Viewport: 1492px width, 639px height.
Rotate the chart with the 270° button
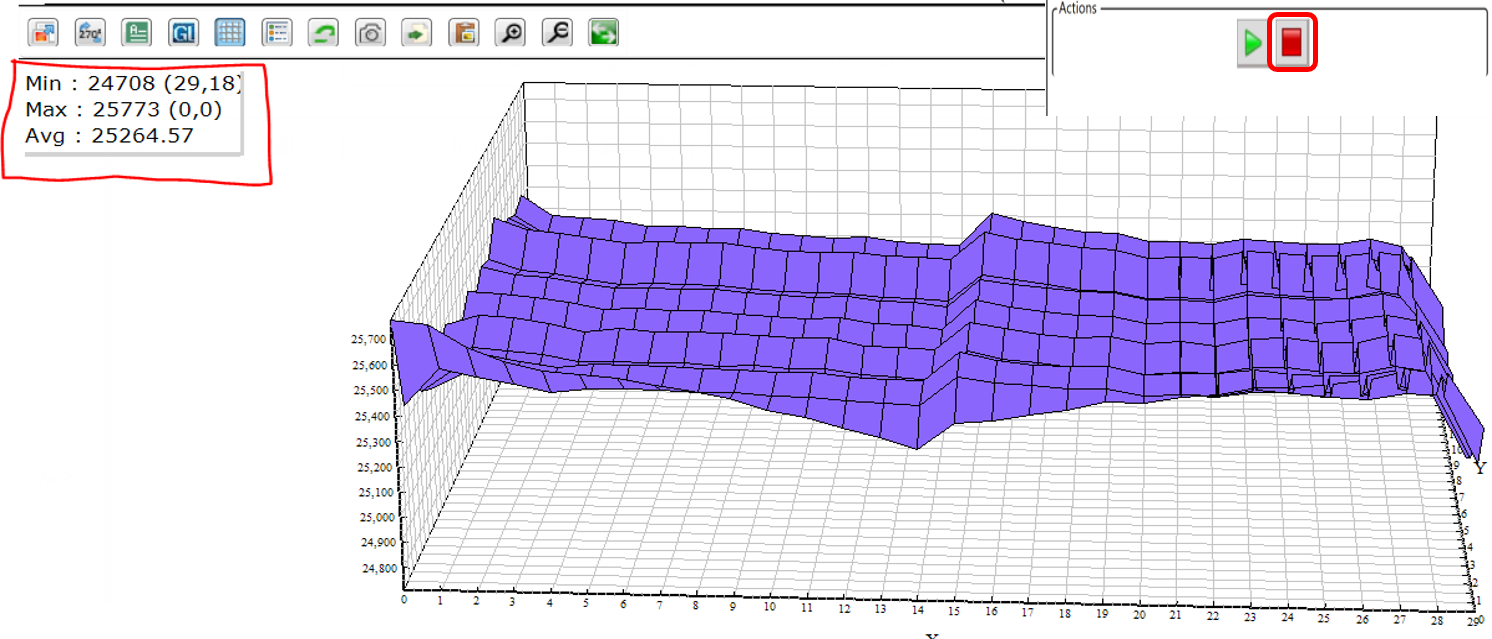tap(90, 32)
